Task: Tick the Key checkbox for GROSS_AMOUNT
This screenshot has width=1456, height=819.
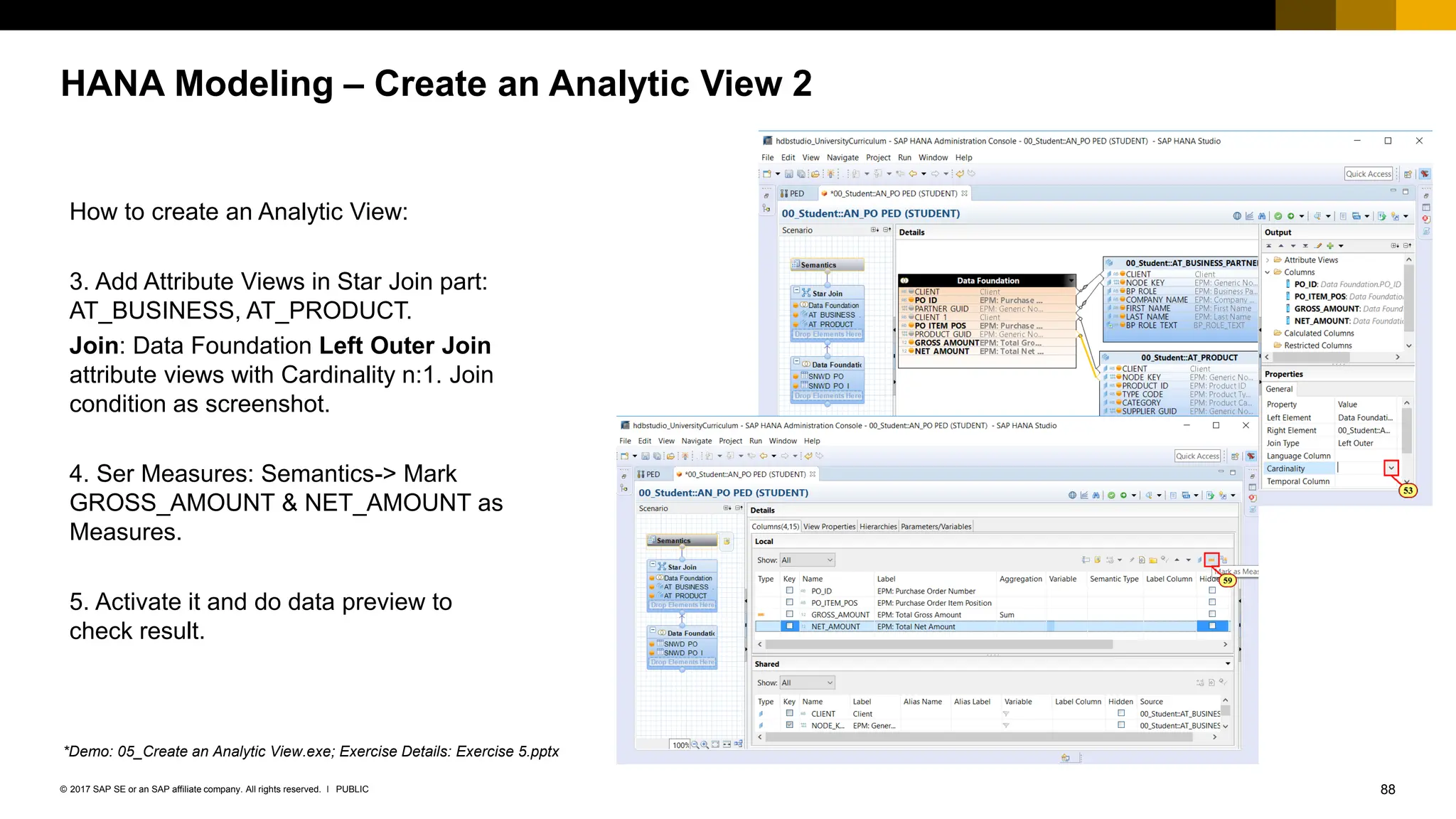Action: tap(789, 614)
